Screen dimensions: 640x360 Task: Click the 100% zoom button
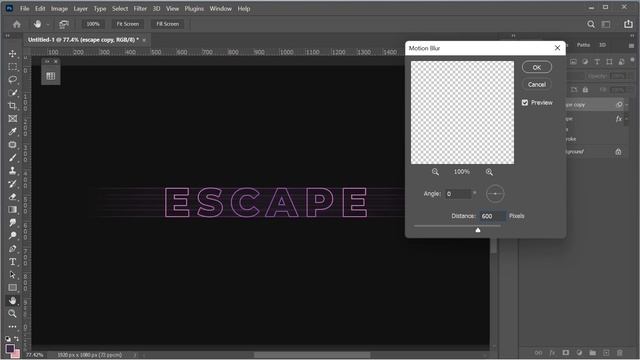coord(93,24)
